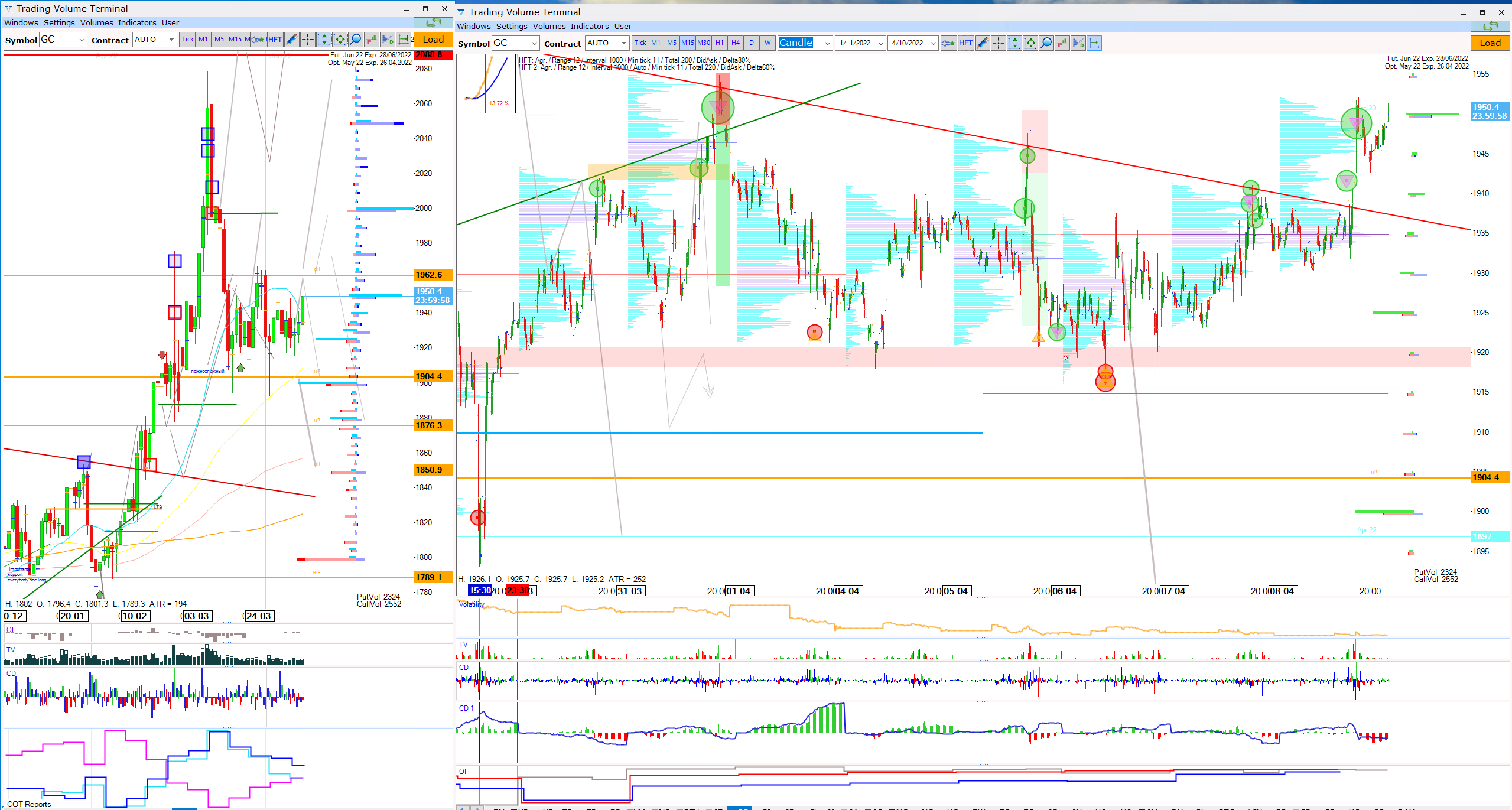Click the red-green bars icon in left window
This screenshot has height=810, width=1512.
coord(372,40)
